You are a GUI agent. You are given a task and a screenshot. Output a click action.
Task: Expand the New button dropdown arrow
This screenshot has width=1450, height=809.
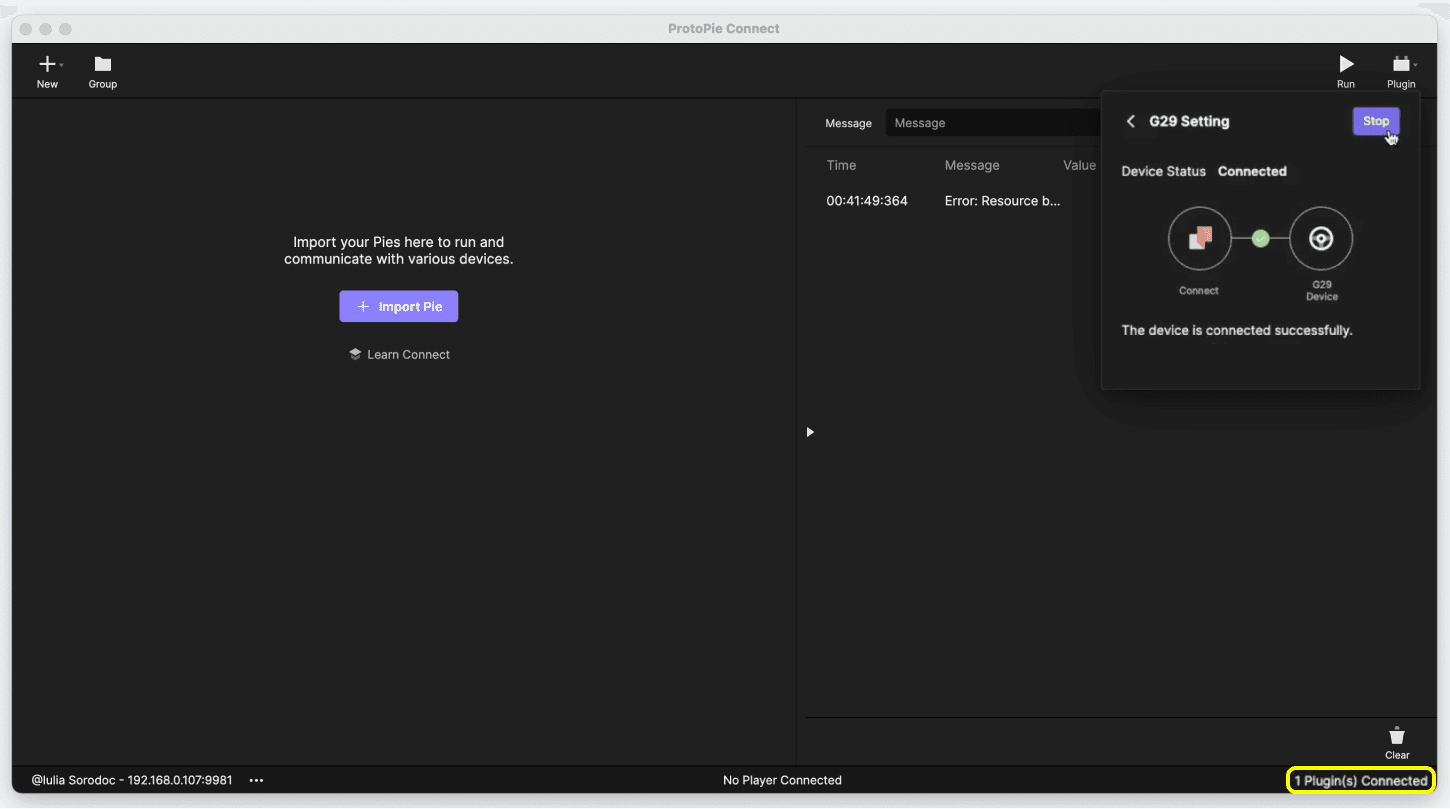(x=60, y=63)
